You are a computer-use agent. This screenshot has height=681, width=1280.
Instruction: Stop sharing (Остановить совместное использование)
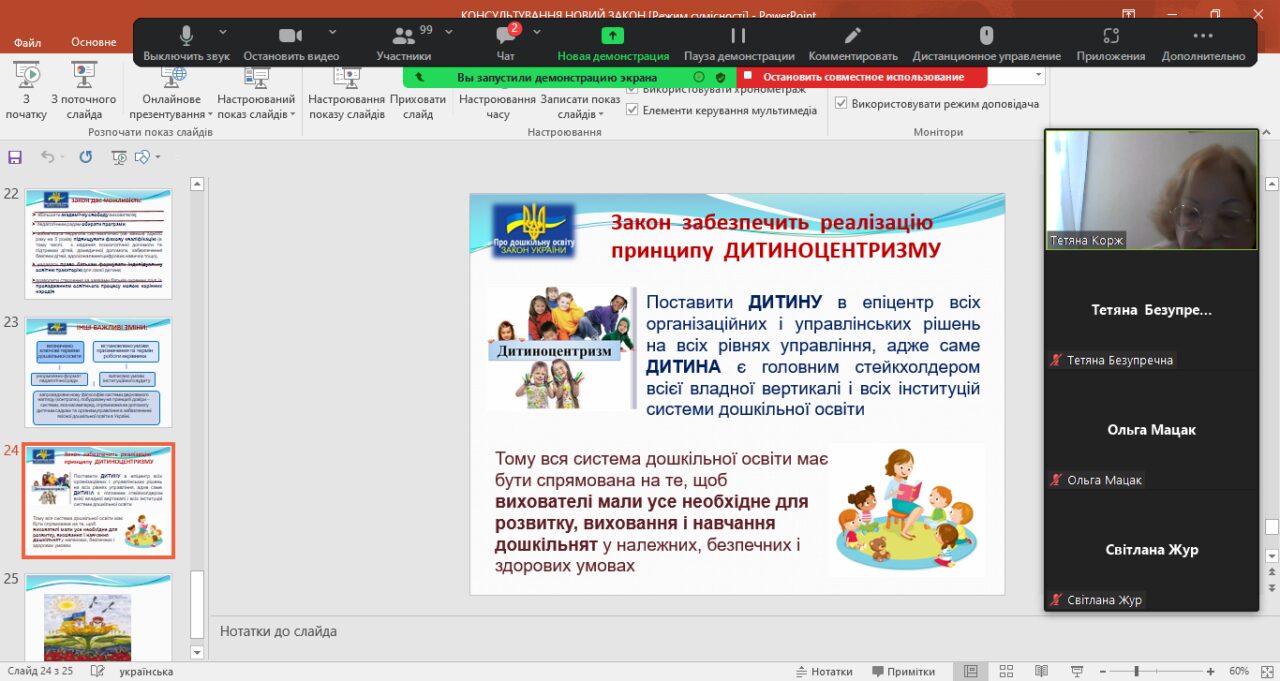tap(862, 77)
